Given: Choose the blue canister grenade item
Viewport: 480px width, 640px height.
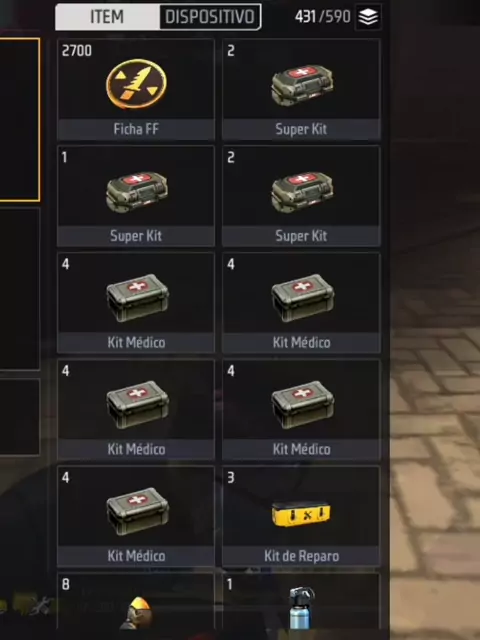Looking at the screenshot, I should 301,607.
